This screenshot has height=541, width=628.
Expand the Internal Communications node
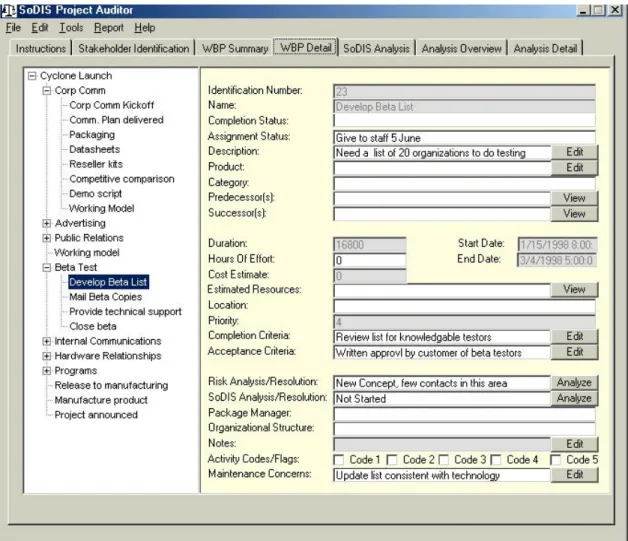click(x=47, y=341)
